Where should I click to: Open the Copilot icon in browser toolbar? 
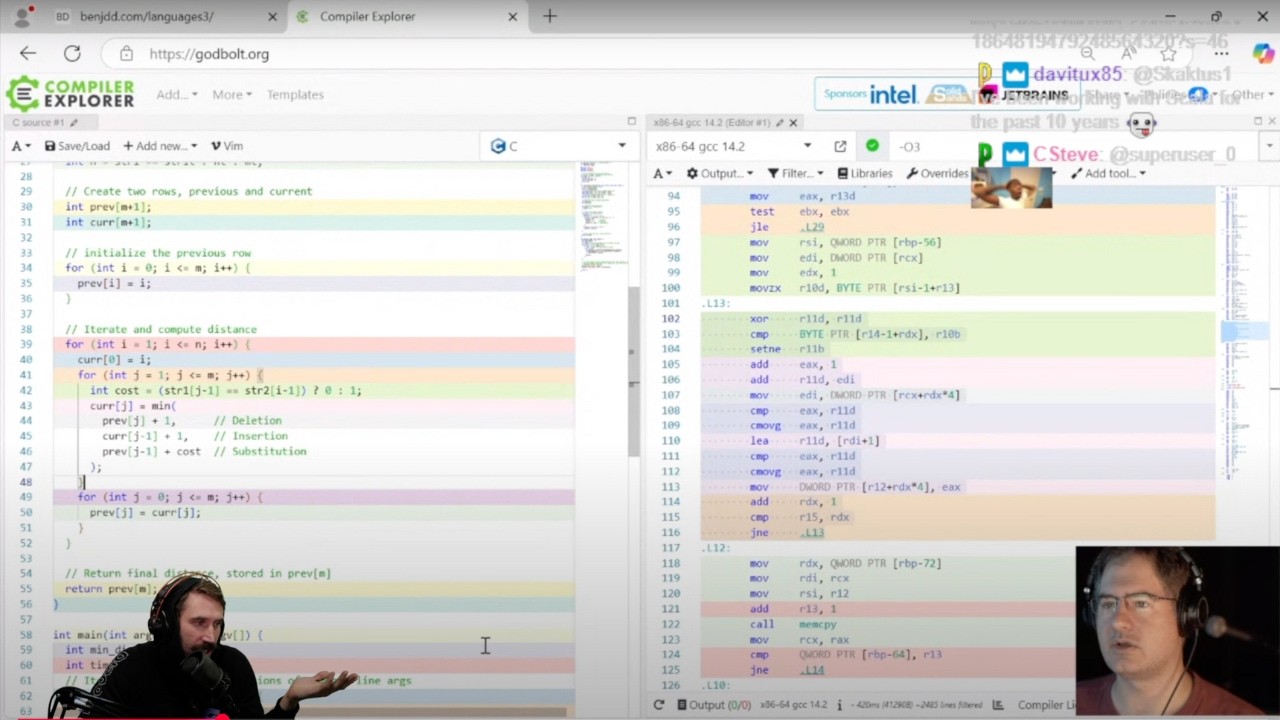(x=1262, y=54)
